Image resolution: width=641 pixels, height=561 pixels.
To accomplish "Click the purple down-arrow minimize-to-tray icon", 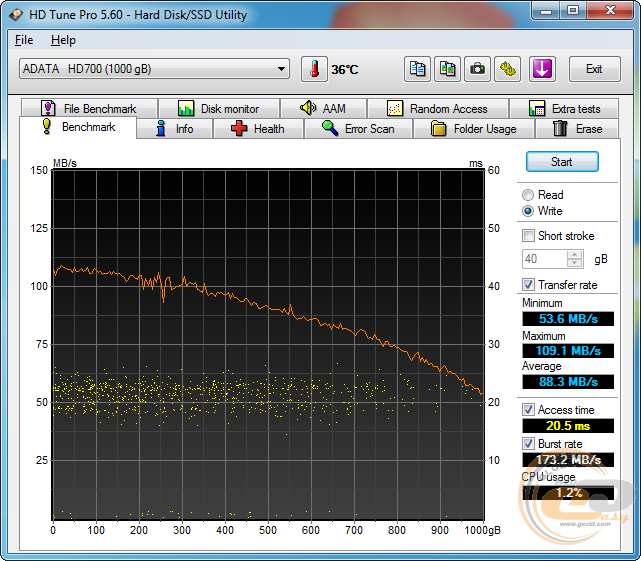I will (542, 69).
